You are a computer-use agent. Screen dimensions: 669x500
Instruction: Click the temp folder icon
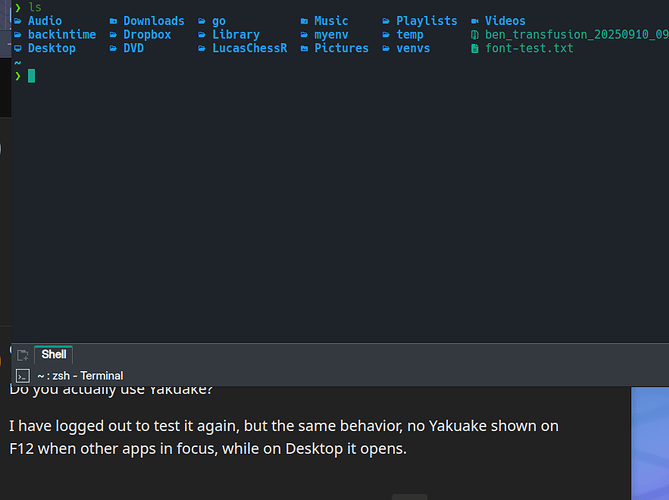click(x=386, y=35)
